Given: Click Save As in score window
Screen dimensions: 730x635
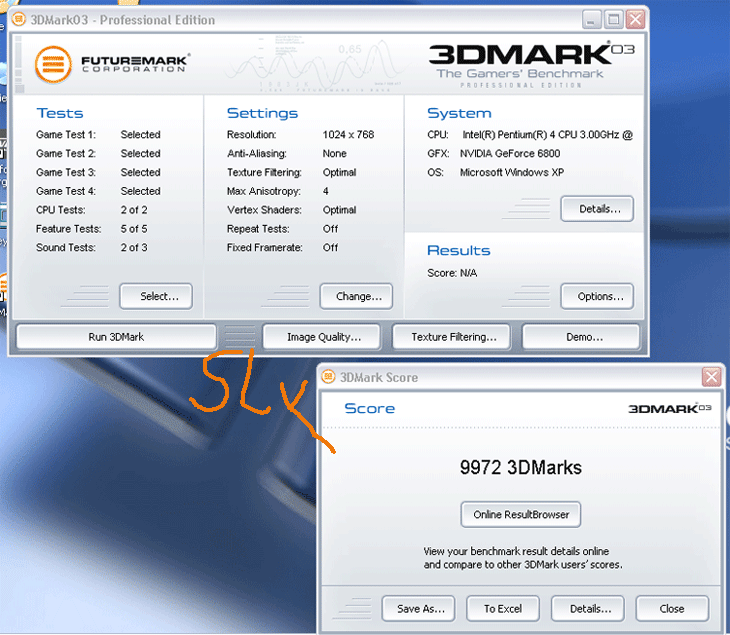Looking at the screenshot, I should click(419, 608).
